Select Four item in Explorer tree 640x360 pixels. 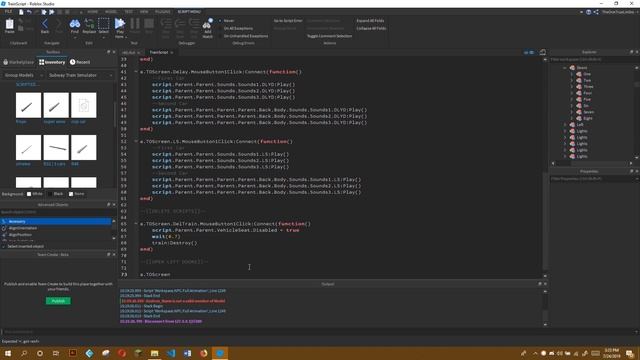587,93
